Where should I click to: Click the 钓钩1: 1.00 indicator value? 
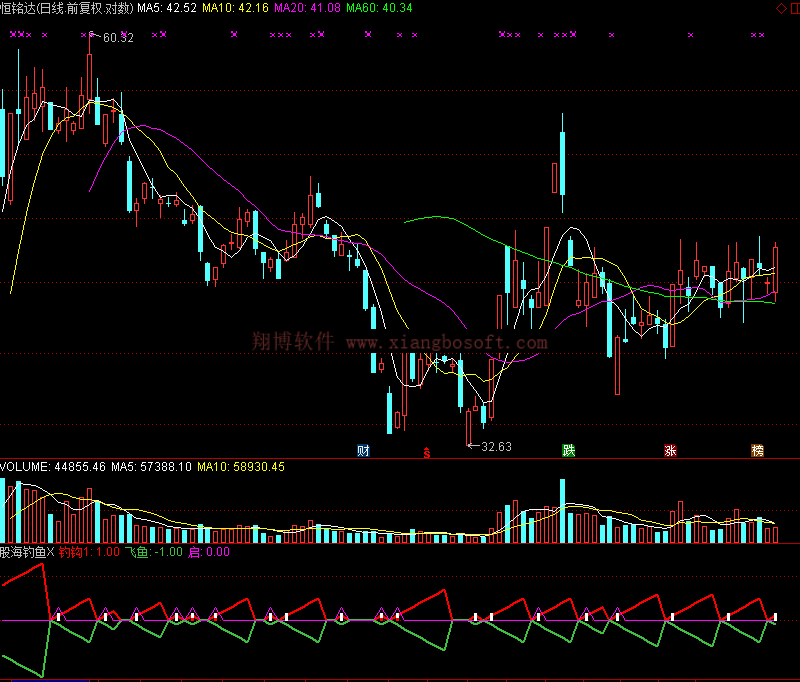tap(89, 551)
